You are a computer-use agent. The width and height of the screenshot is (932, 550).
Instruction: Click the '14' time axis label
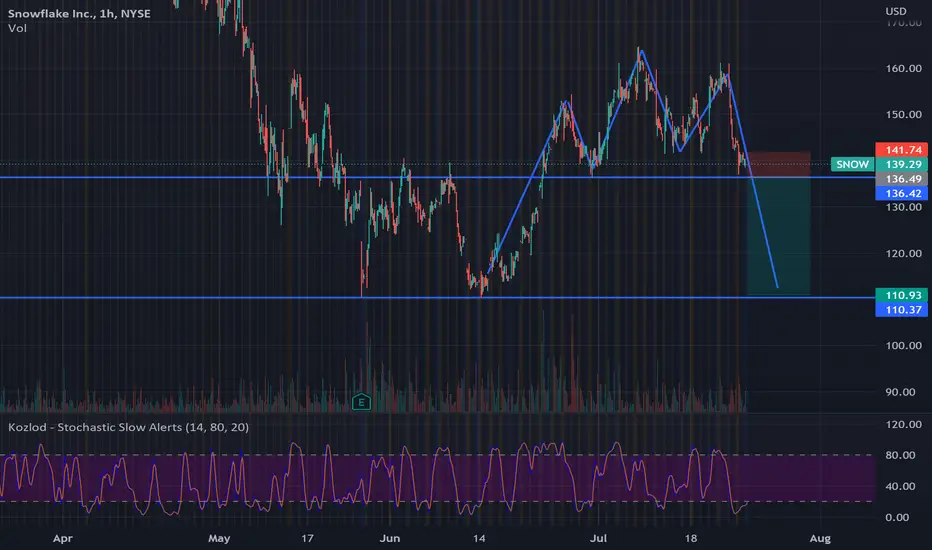click(x=478, y=538)
